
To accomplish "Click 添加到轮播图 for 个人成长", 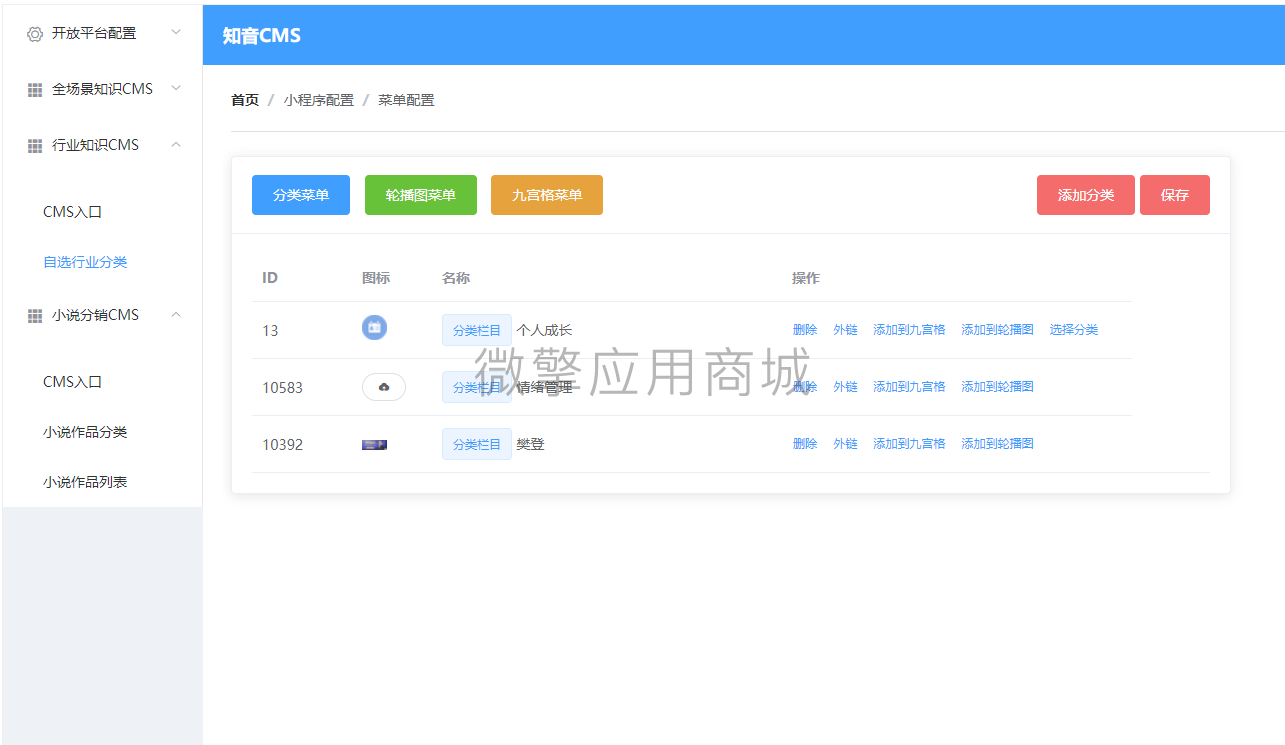I will tap(998, 330).
